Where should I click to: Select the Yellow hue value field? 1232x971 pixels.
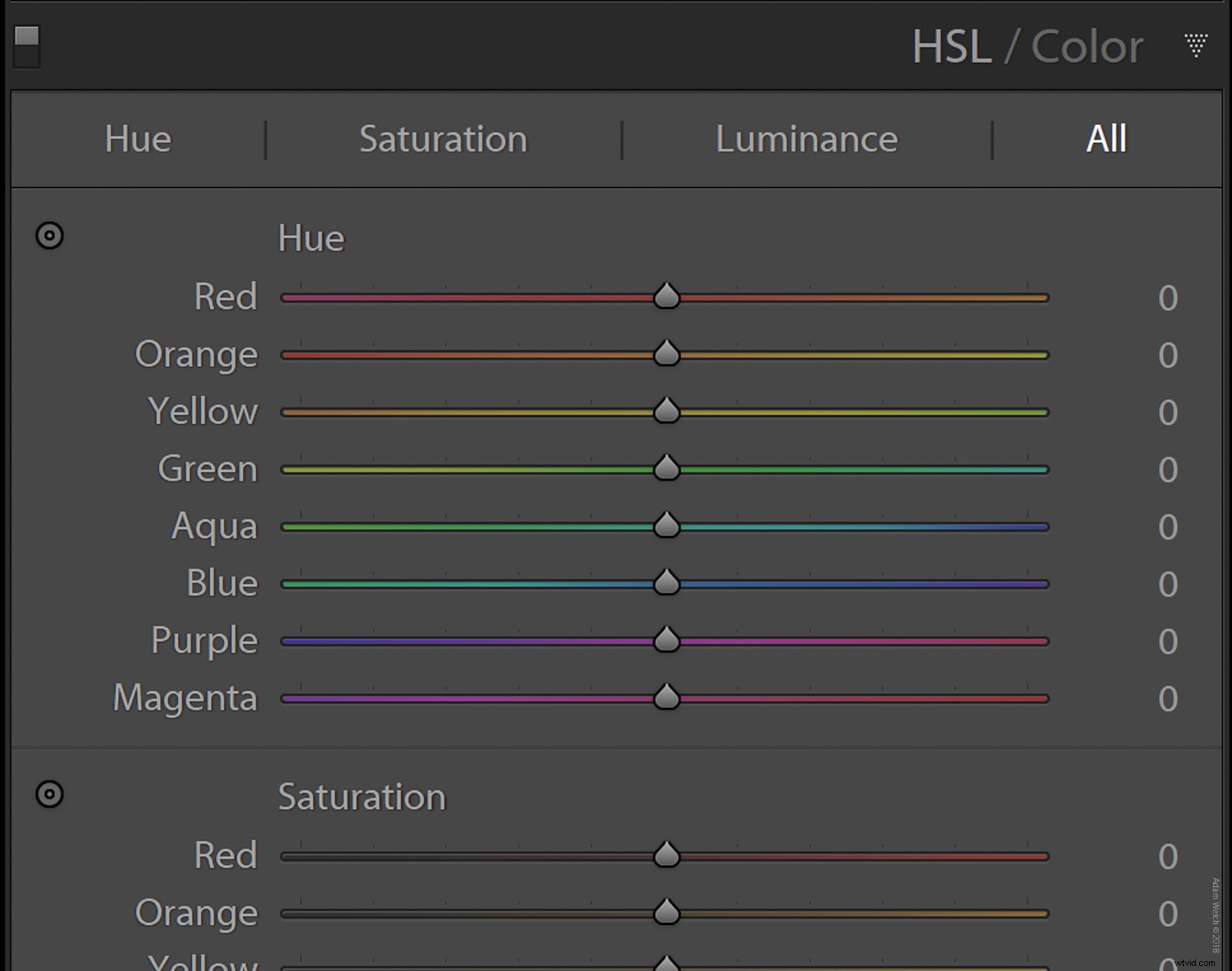pyautogui.click(x=1167, y=412)
